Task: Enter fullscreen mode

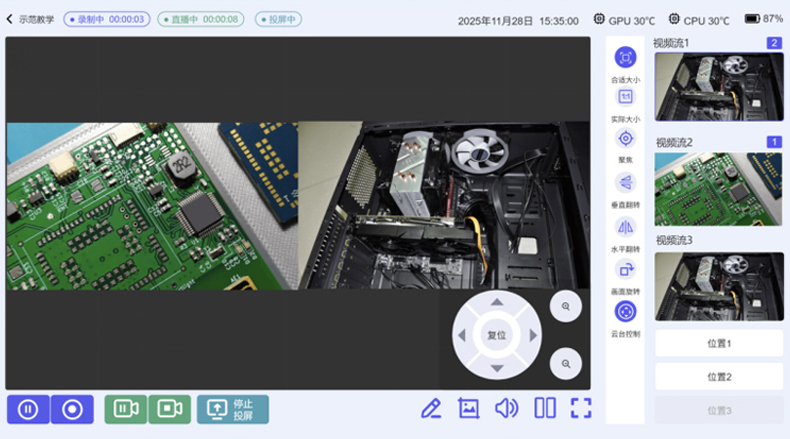Action: 581,408
